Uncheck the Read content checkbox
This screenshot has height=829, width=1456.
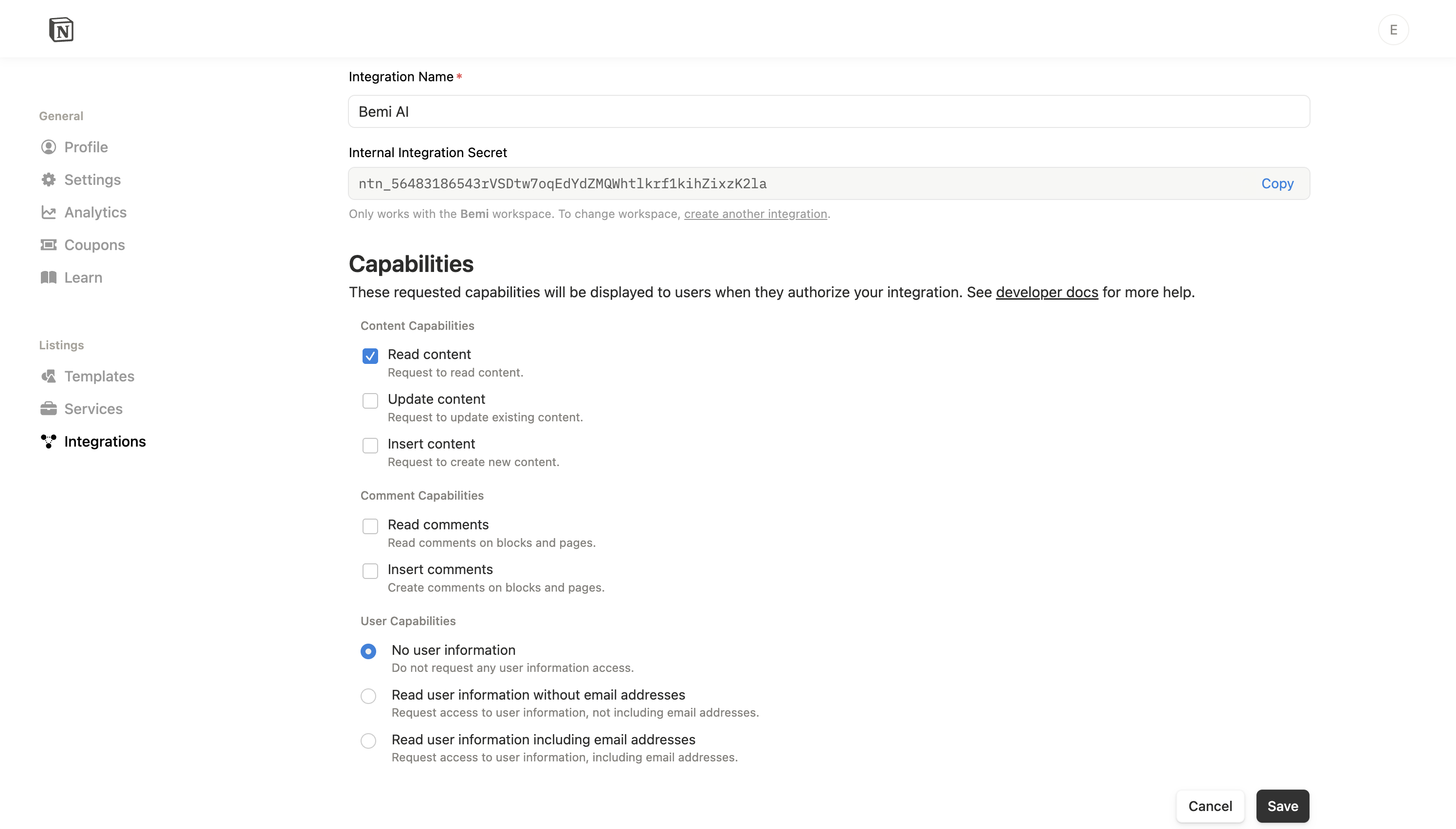coord(370,356)
